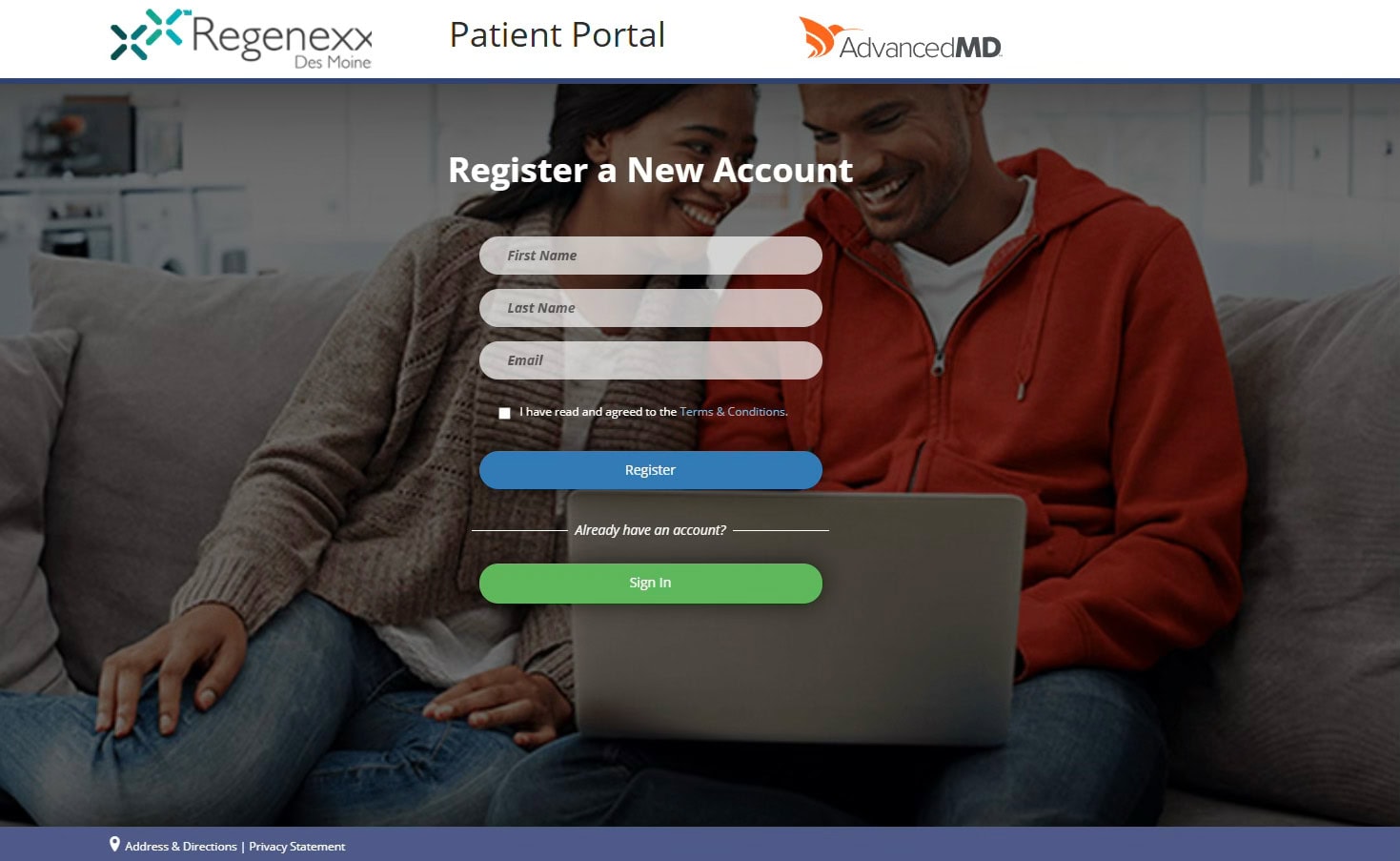Click the map pin icon in footer
The image size is (1400, 861).
[x=114, y=844]
